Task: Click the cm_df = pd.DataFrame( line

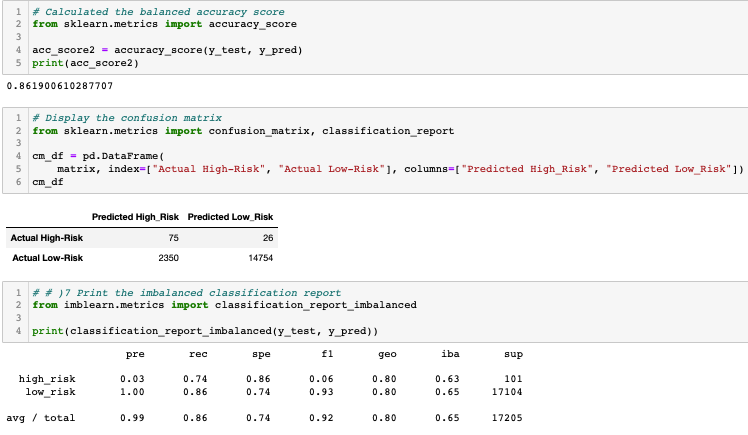Action: pos(98,156)
